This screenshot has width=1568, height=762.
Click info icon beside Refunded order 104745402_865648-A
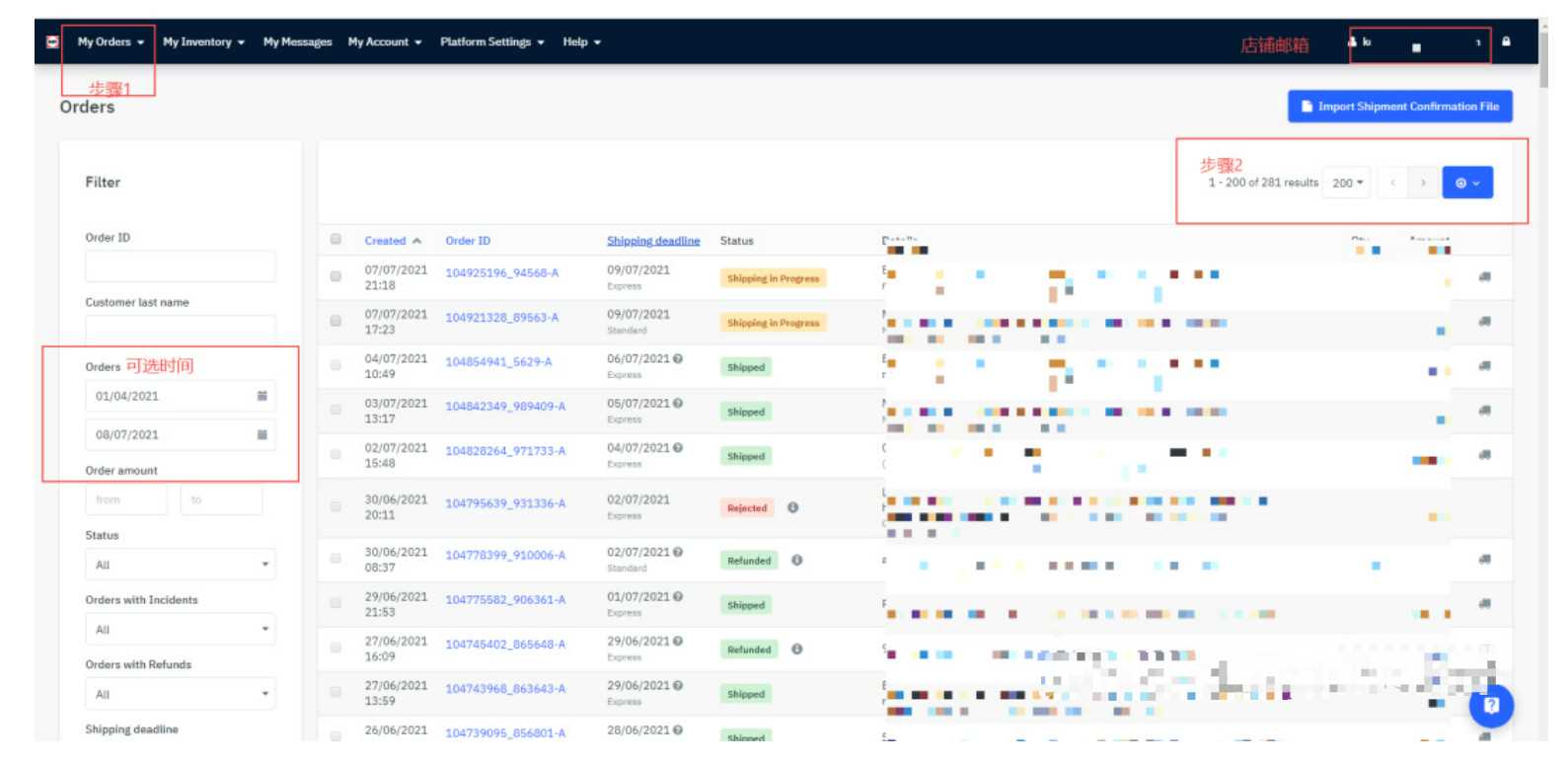pyautogui.click(x=796, y=648)
